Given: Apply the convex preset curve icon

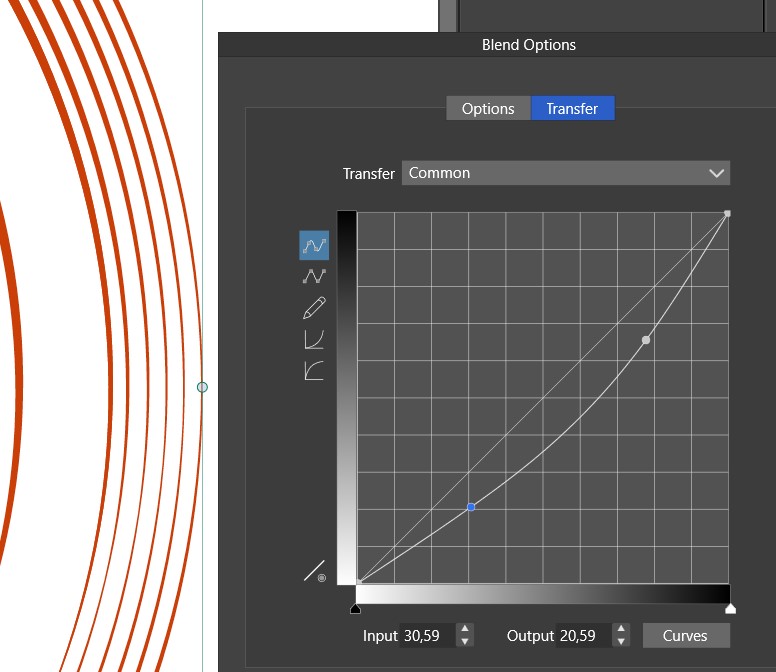Looking at the screenshot, I should tap(314, 371).
